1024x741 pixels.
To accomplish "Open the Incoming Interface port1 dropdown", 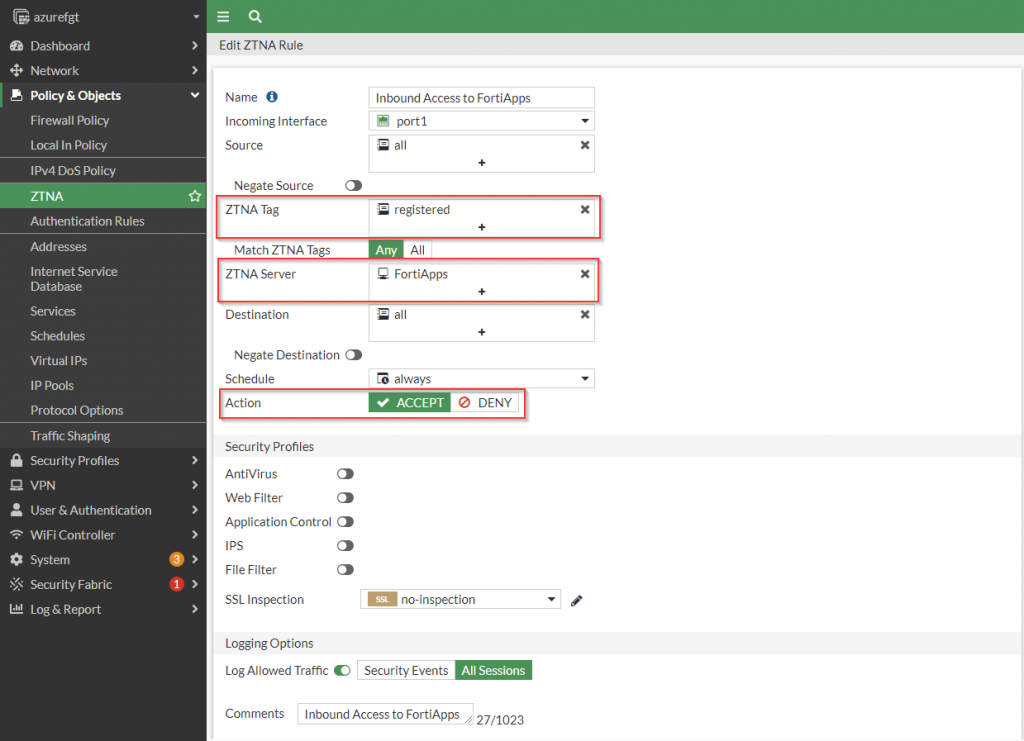I will 481,121.
